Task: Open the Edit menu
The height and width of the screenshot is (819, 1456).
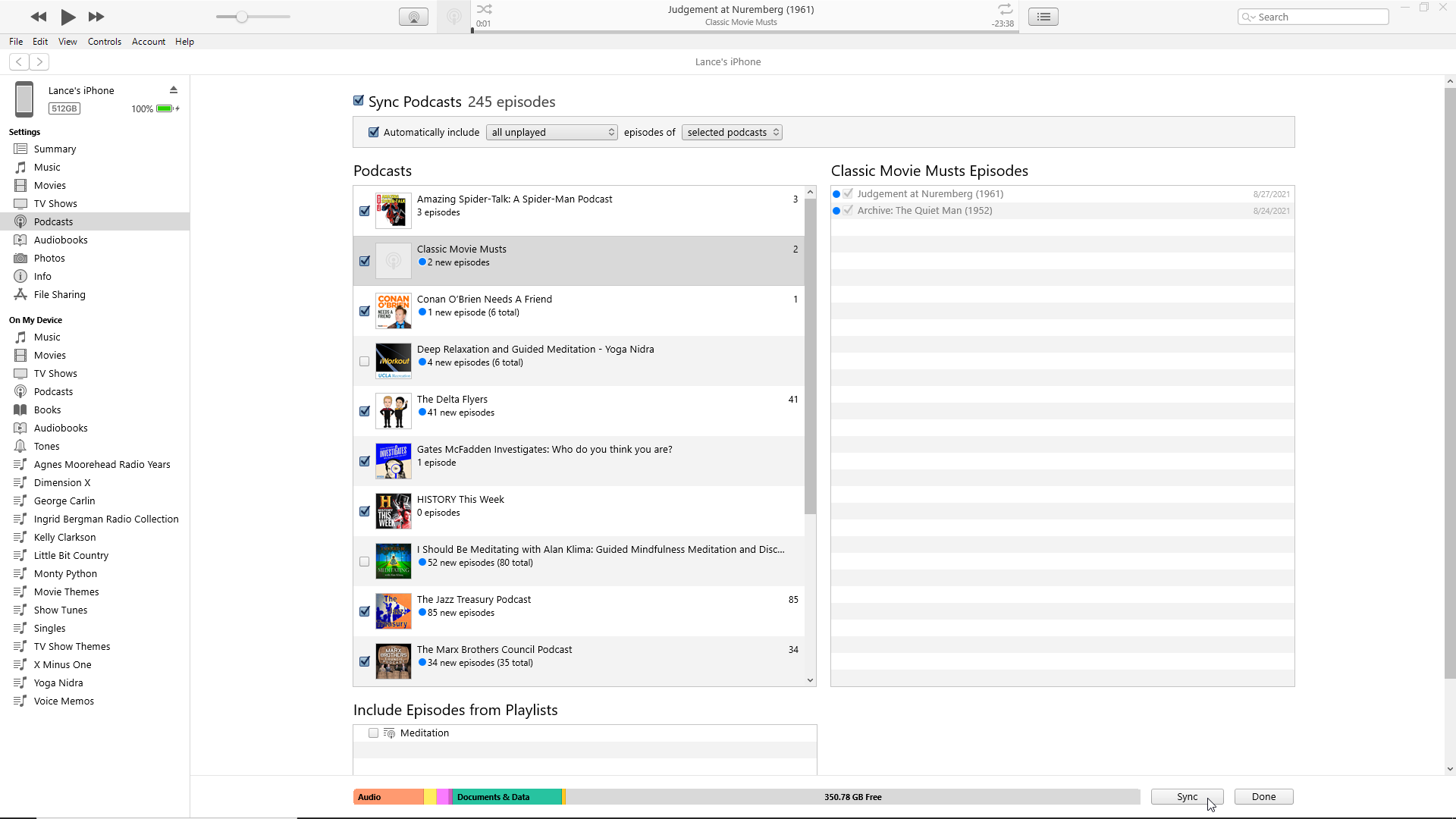Action: (x=40, y=42)
